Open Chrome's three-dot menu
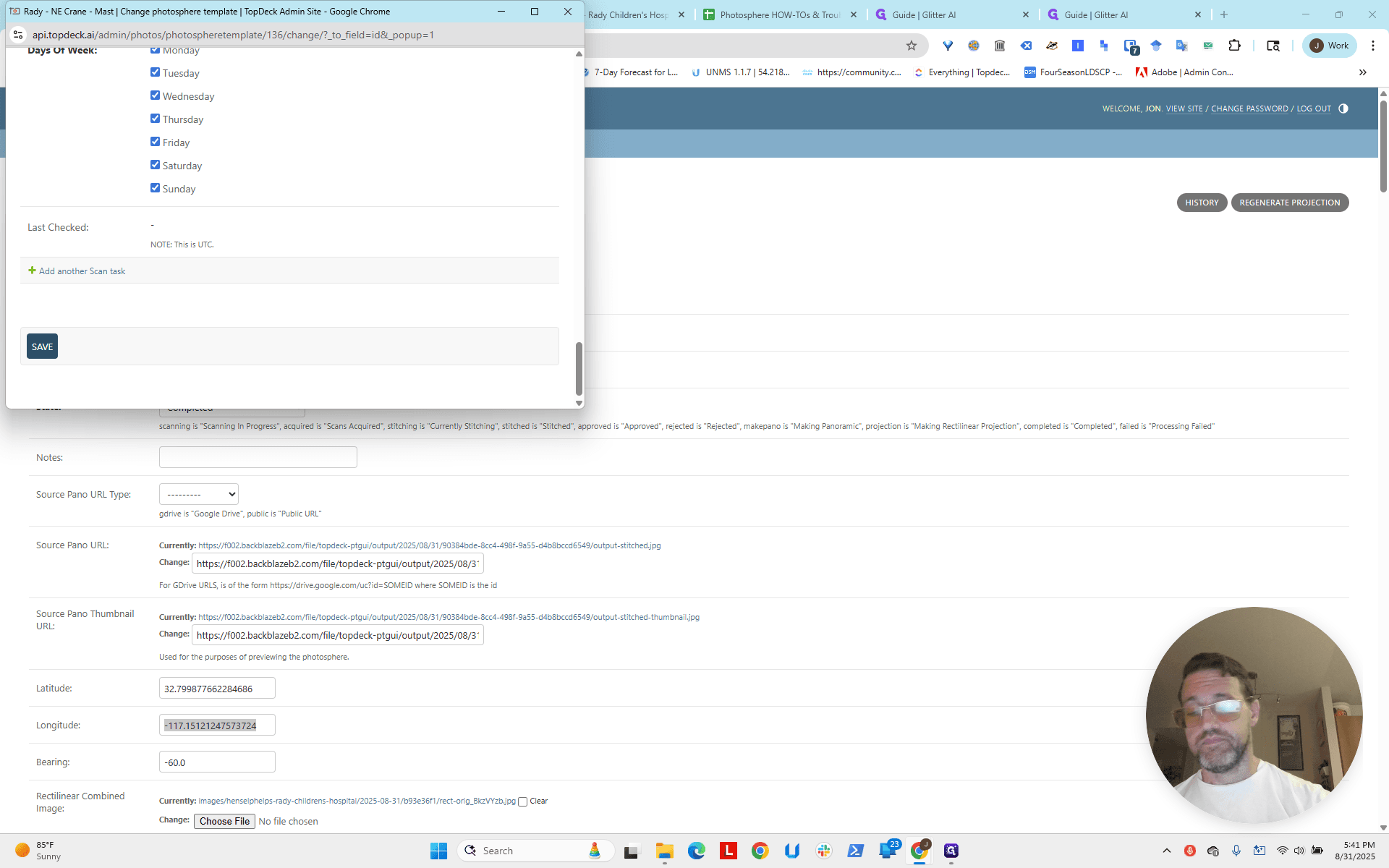Viewport: 1389px width, 868px height. 1372,46
